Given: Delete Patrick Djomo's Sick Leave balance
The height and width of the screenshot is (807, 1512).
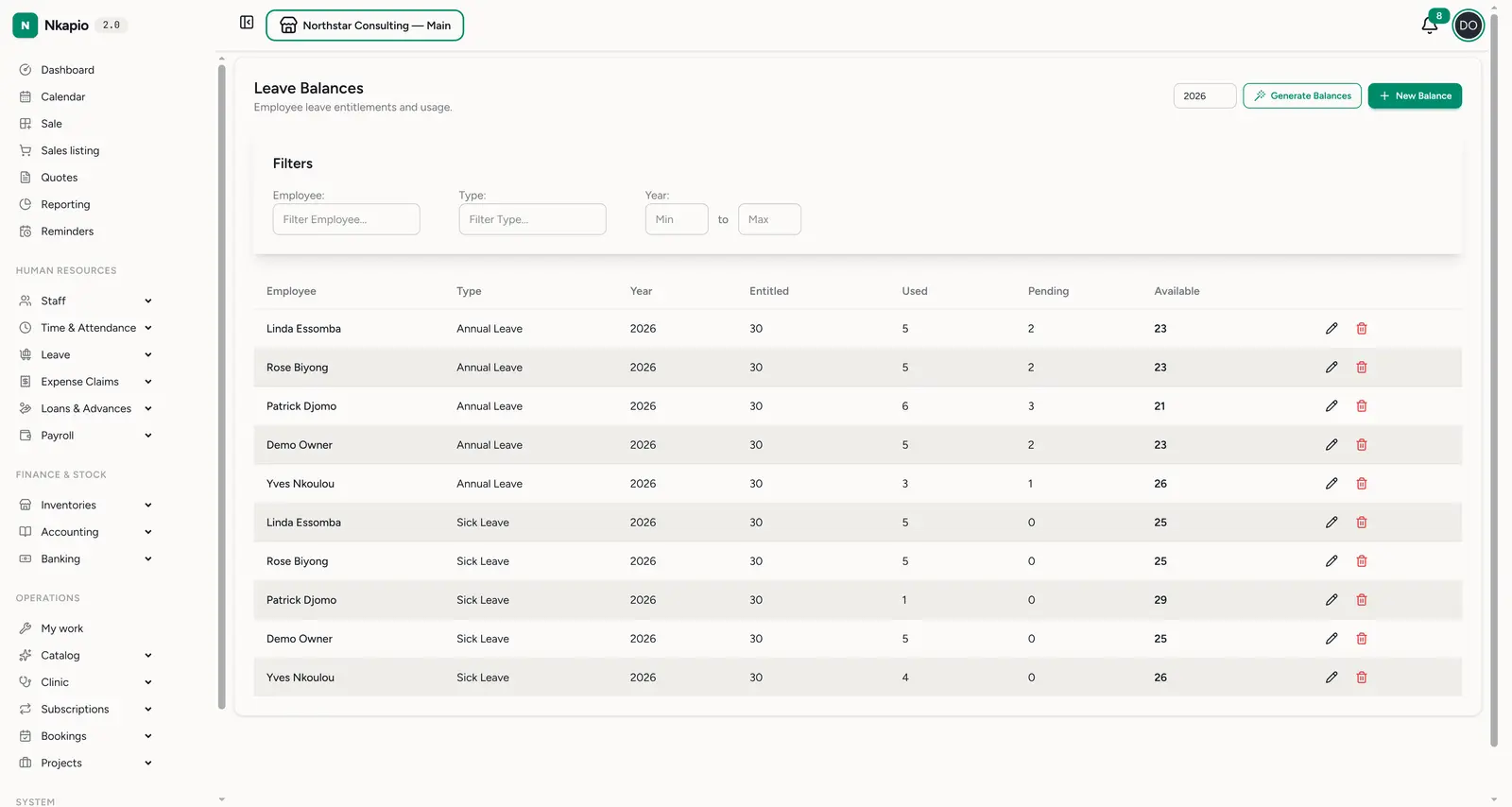Looking at the screenshot, I should [x=1362, y=600].
